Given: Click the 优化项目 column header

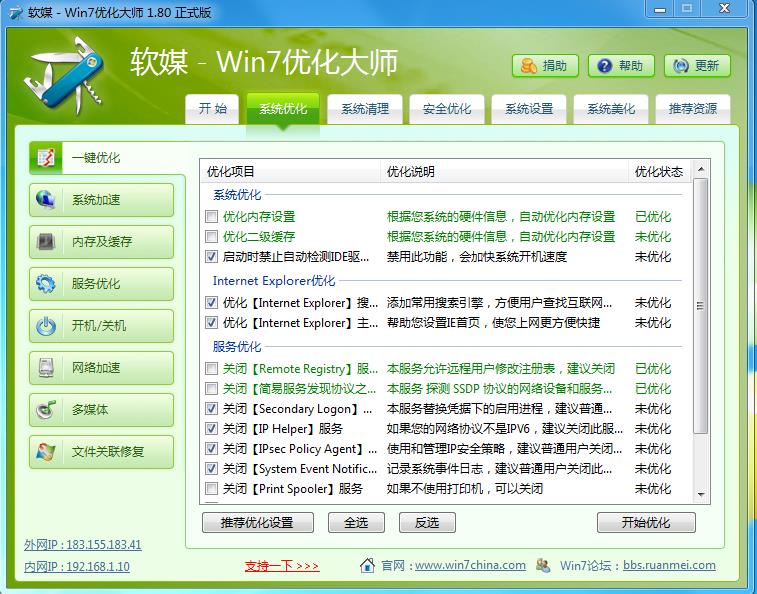Looking at the screenshot, I should (290, 171).
